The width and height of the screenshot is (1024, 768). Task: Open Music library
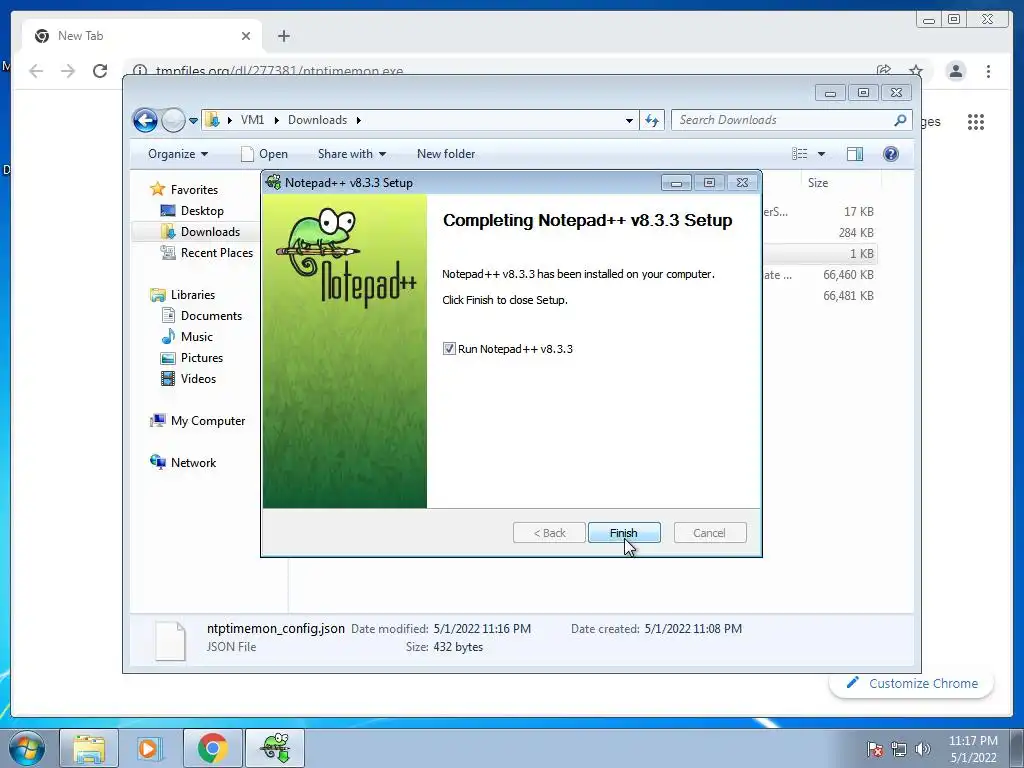tap(197, 337)
